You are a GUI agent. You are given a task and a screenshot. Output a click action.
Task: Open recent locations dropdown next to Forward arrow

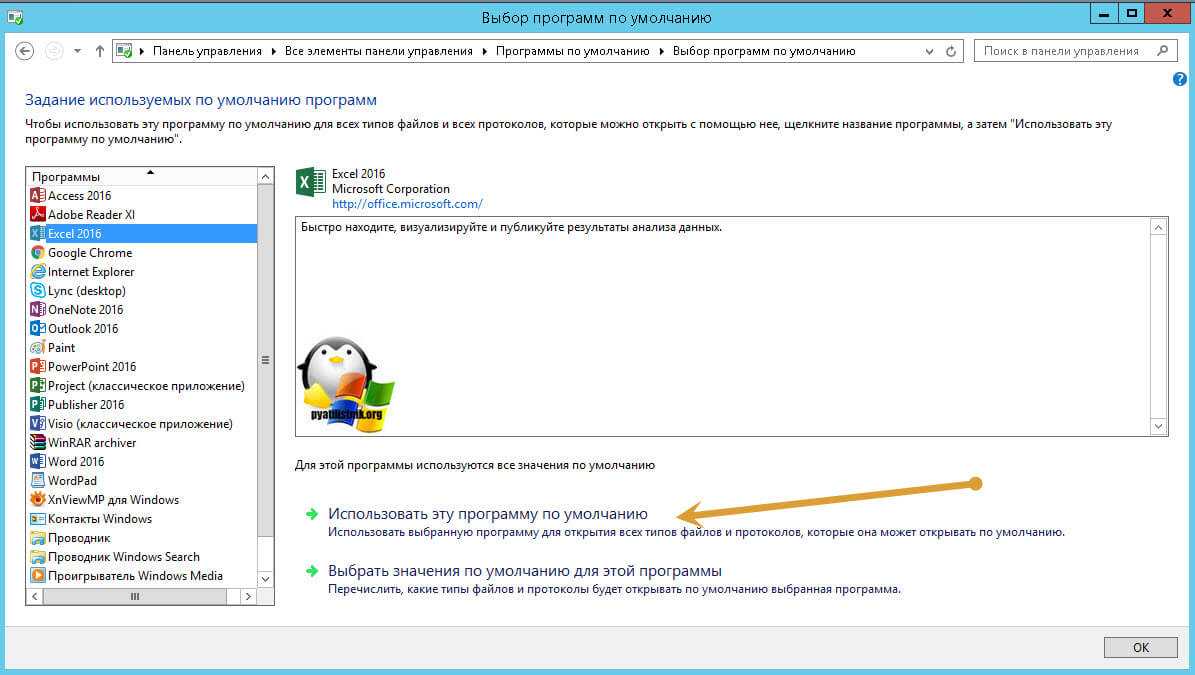[x=78, y=51]
